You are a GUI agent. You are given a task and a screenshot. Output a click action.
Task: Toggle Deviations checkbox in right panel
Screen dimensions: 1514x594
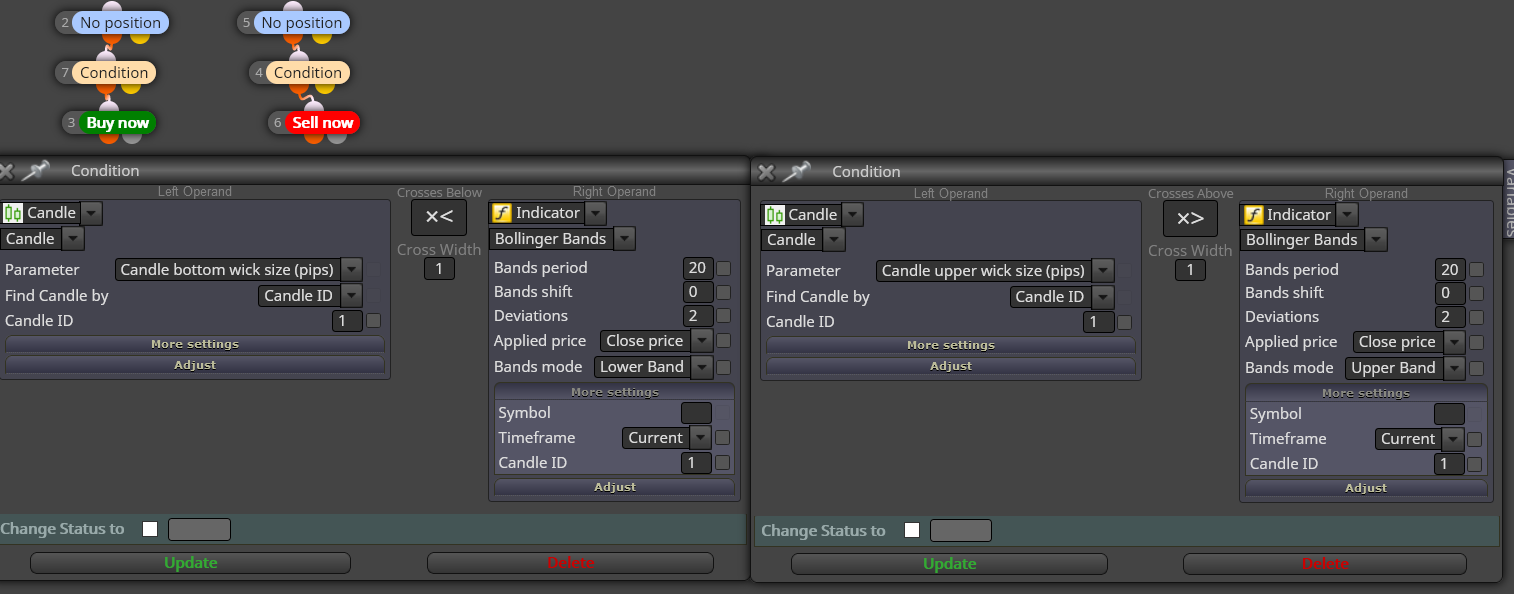click(1476, 317)
